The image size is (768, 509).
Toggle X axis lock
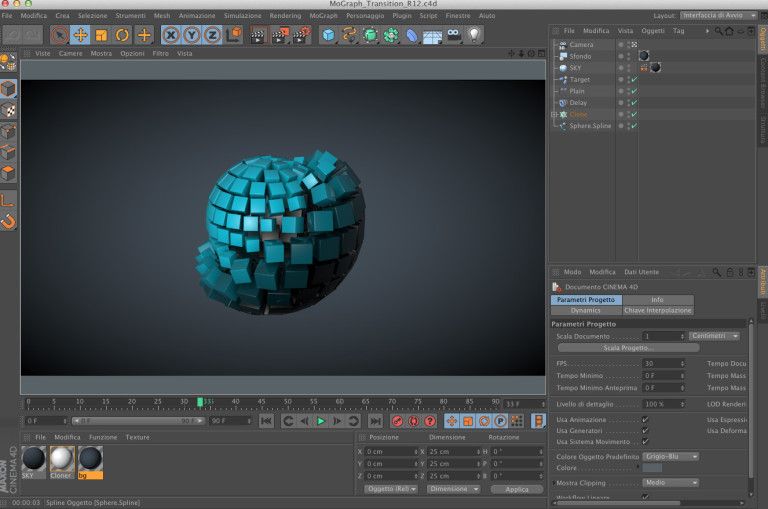[x=171, y=35]
